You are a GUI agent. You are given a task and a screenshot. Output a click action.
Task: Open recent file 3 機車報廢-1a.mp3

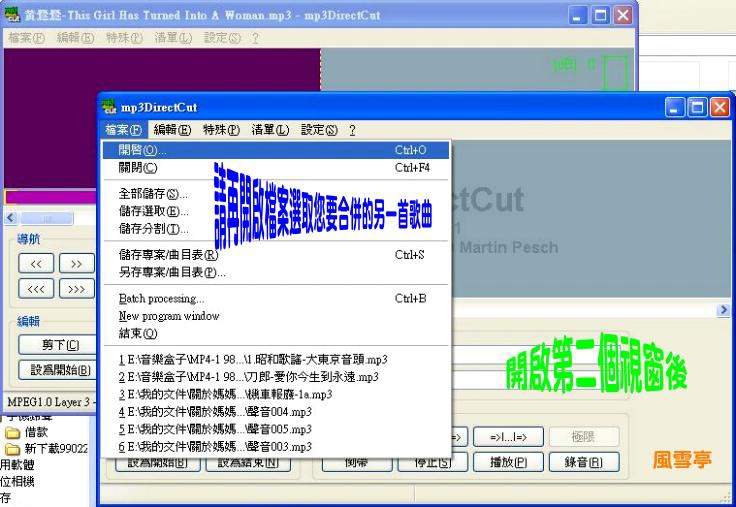(x=276, y=394)
